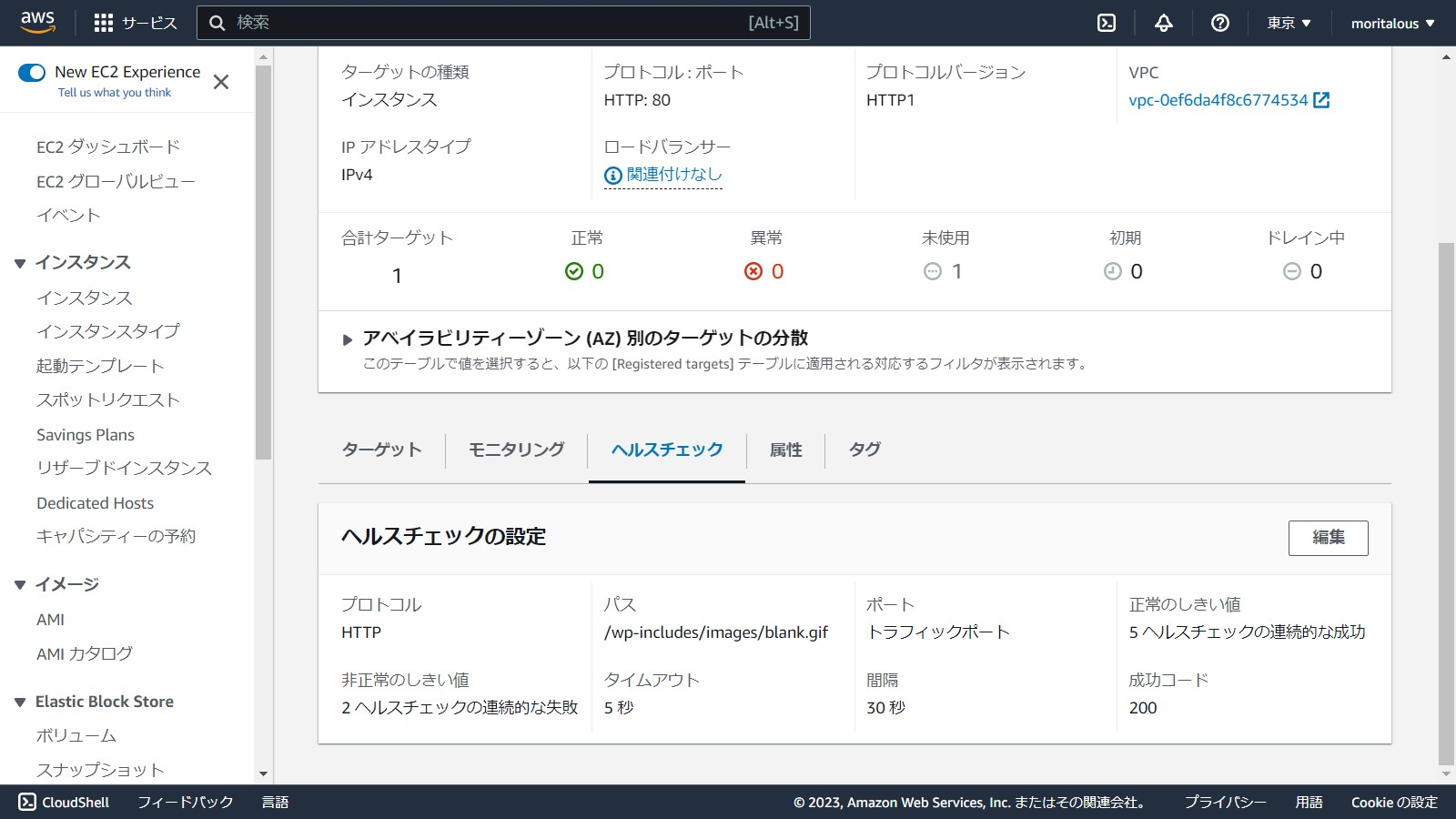Click the info icon next to 関連付けなし
The image size is (1456, 819).
[x=613, y=175]
